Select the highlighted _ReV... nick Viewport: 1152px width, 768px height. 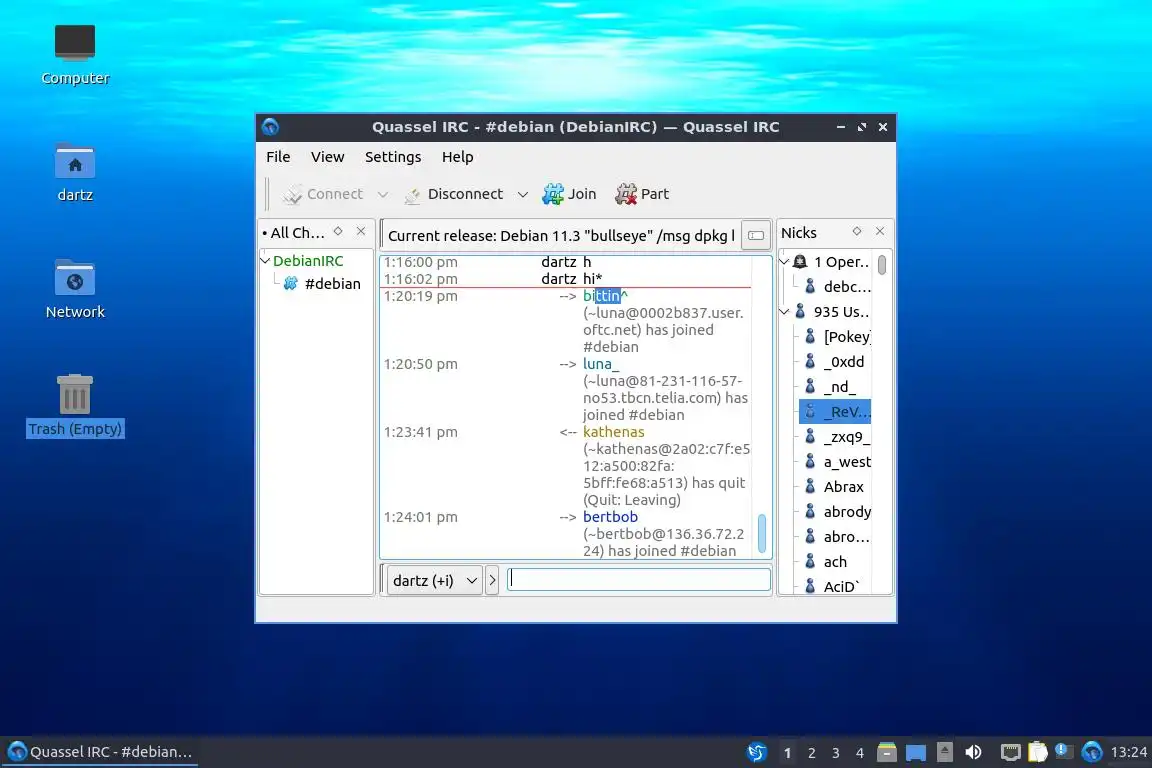[x=835, y=412]
